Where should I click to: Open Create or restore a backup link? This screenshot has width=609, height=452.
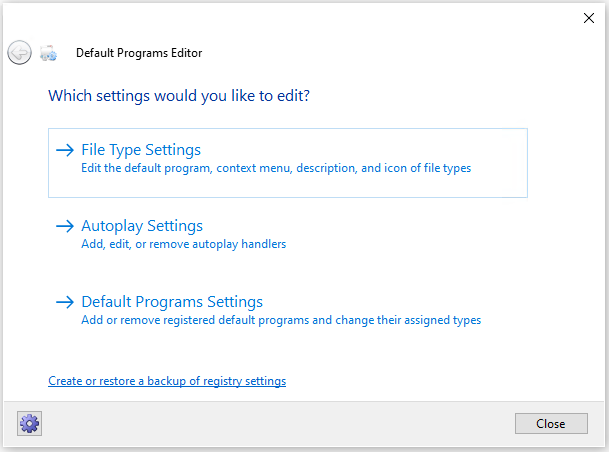click(167, 381)
